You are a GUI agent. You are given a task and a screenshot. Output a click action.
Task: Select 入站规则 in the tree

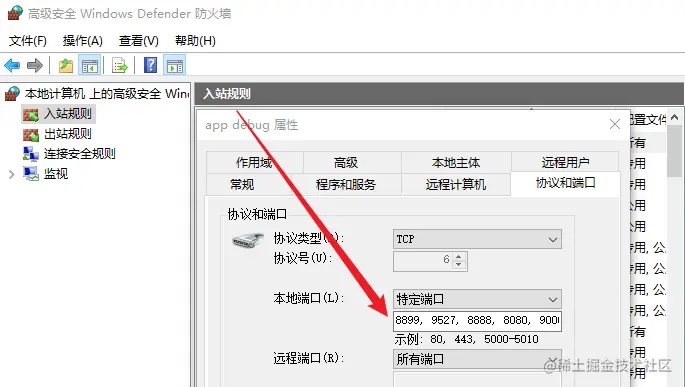(68, 114)
